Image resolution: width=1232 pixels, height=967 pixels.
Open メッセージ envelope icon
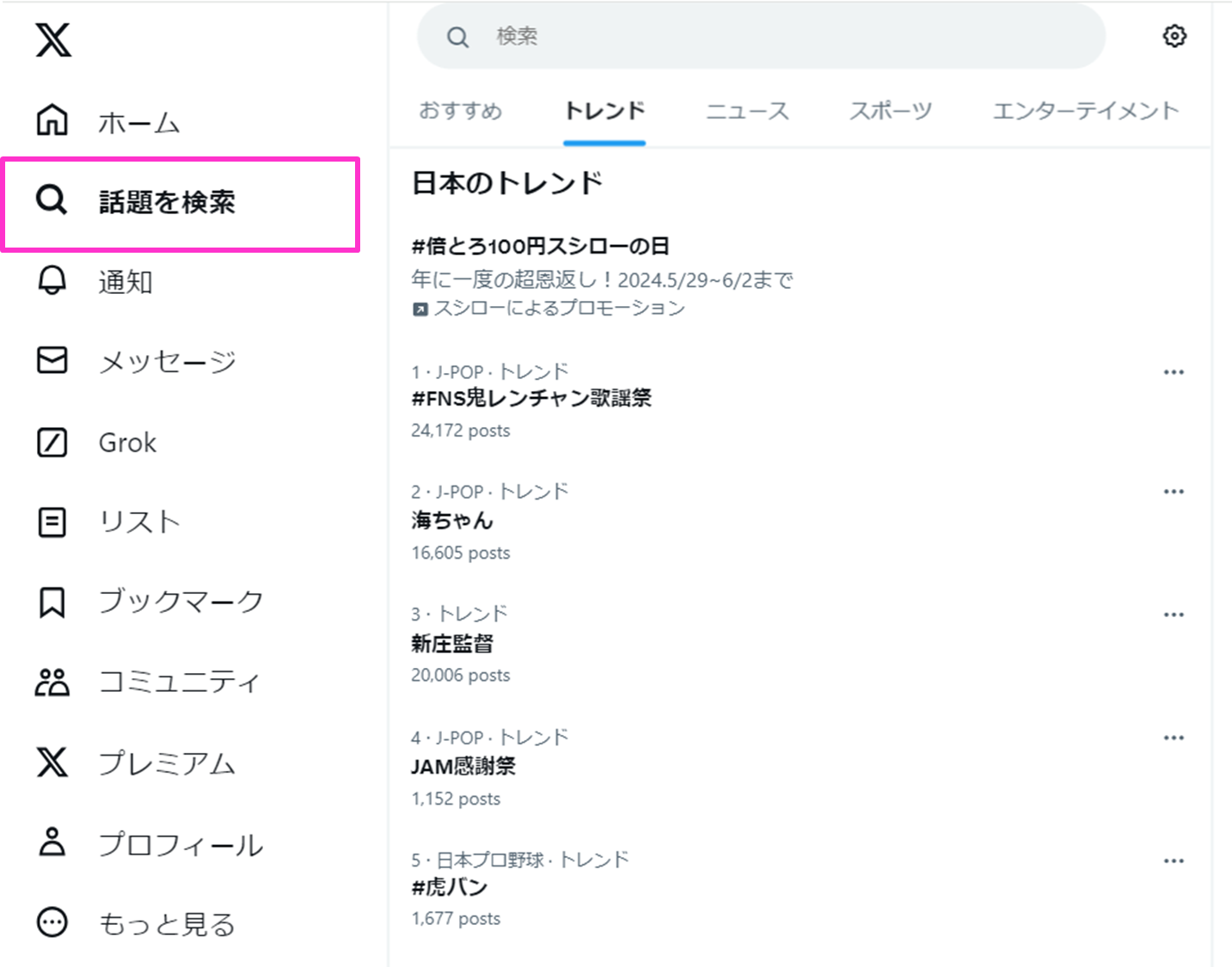click(52, 360)
